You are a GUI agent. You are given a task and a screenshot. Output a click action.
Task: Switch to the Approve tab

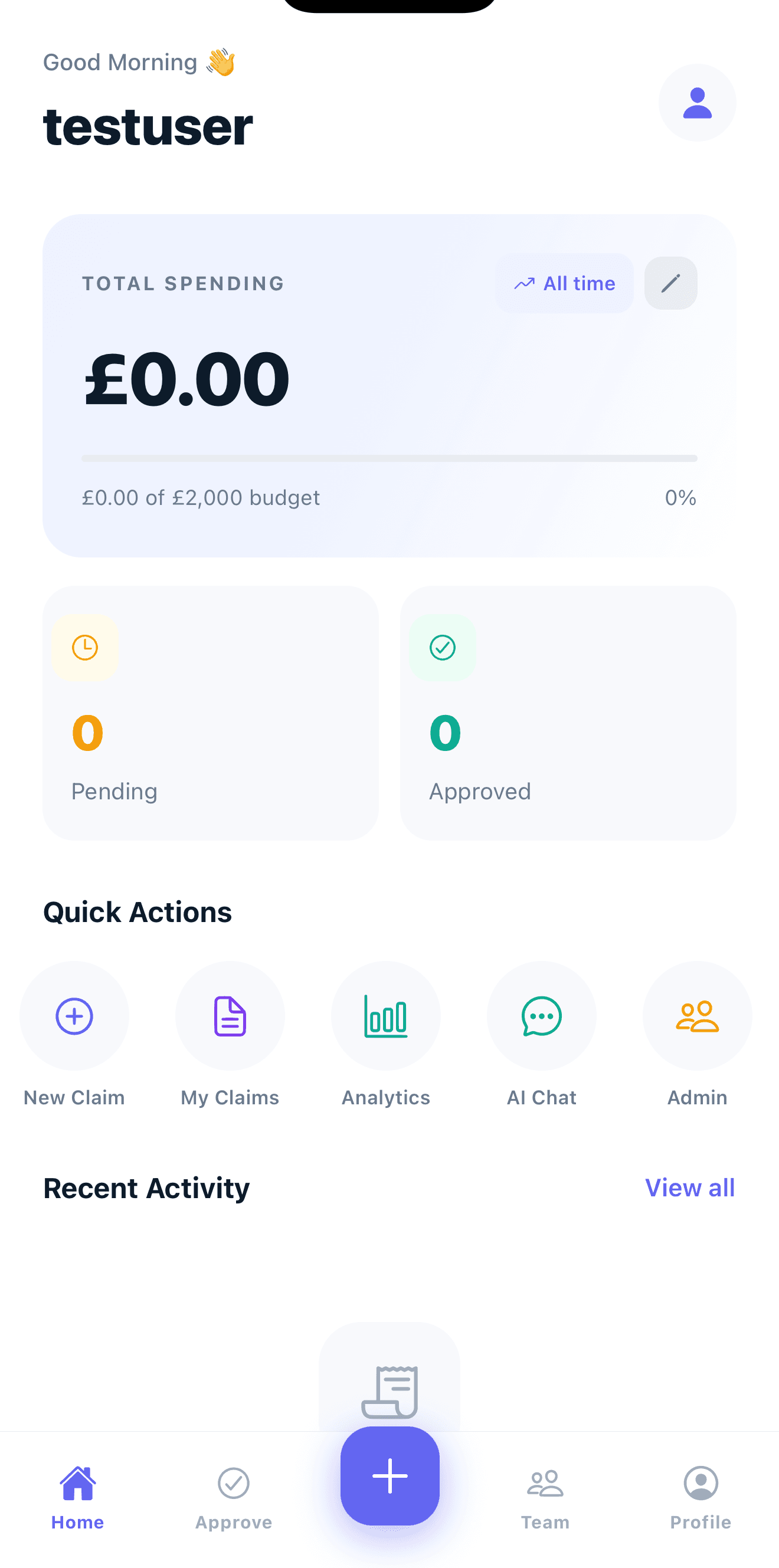234,1496
